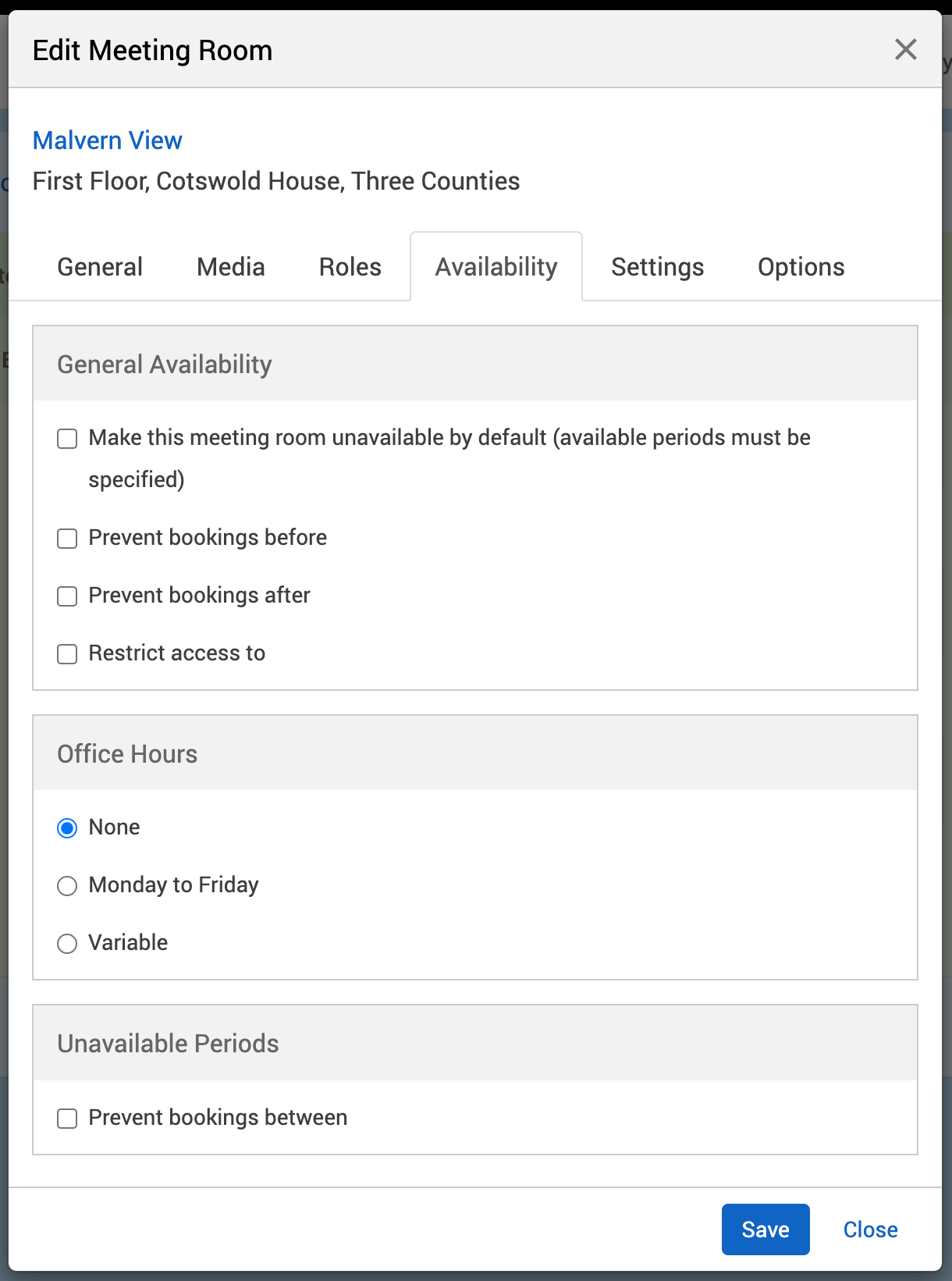Close the Edit Meeting Room dialog with X
Image resolution: width=952 pixels, height=1281 pixels.
point(905,50)
